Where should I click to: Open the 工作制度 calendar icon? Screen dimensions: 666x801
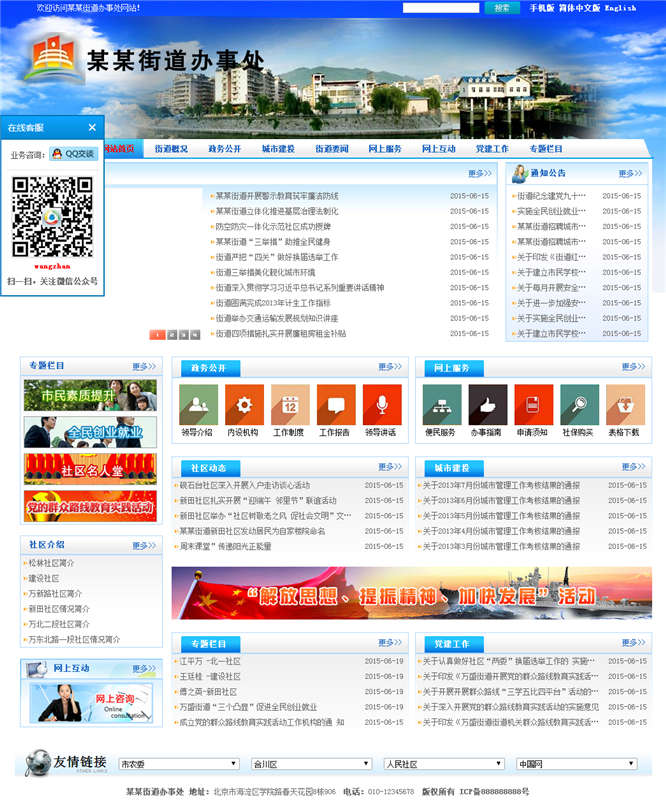coord(290,404)
